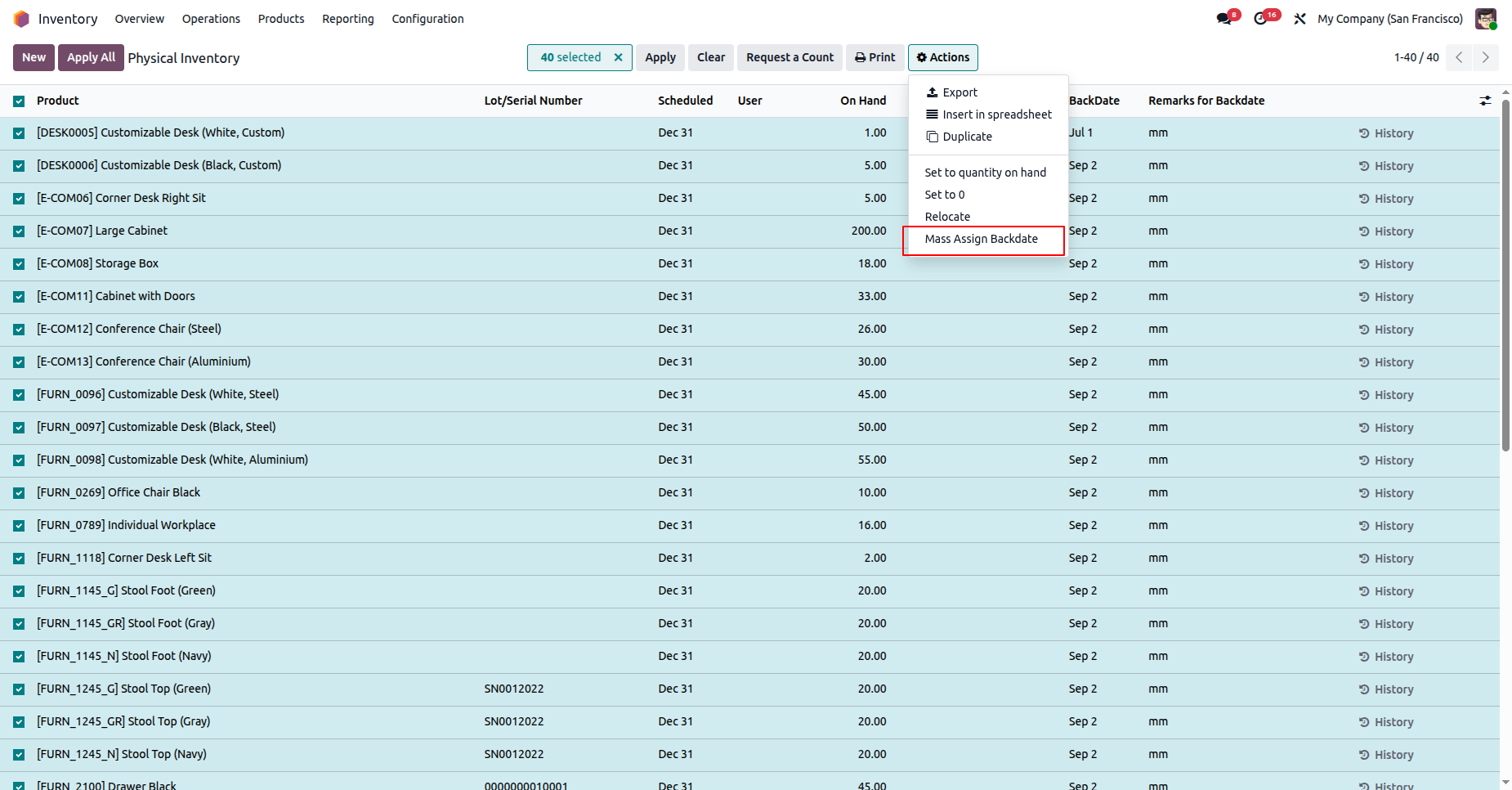
Task: Click the Clear button
Action: (711, 57)
